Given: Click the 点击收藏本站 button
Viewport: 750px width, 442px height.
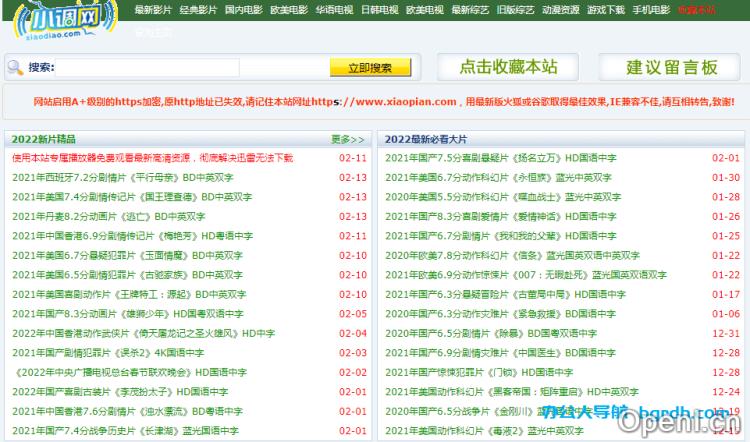Looking at the screenshot, I should (508, 67).
